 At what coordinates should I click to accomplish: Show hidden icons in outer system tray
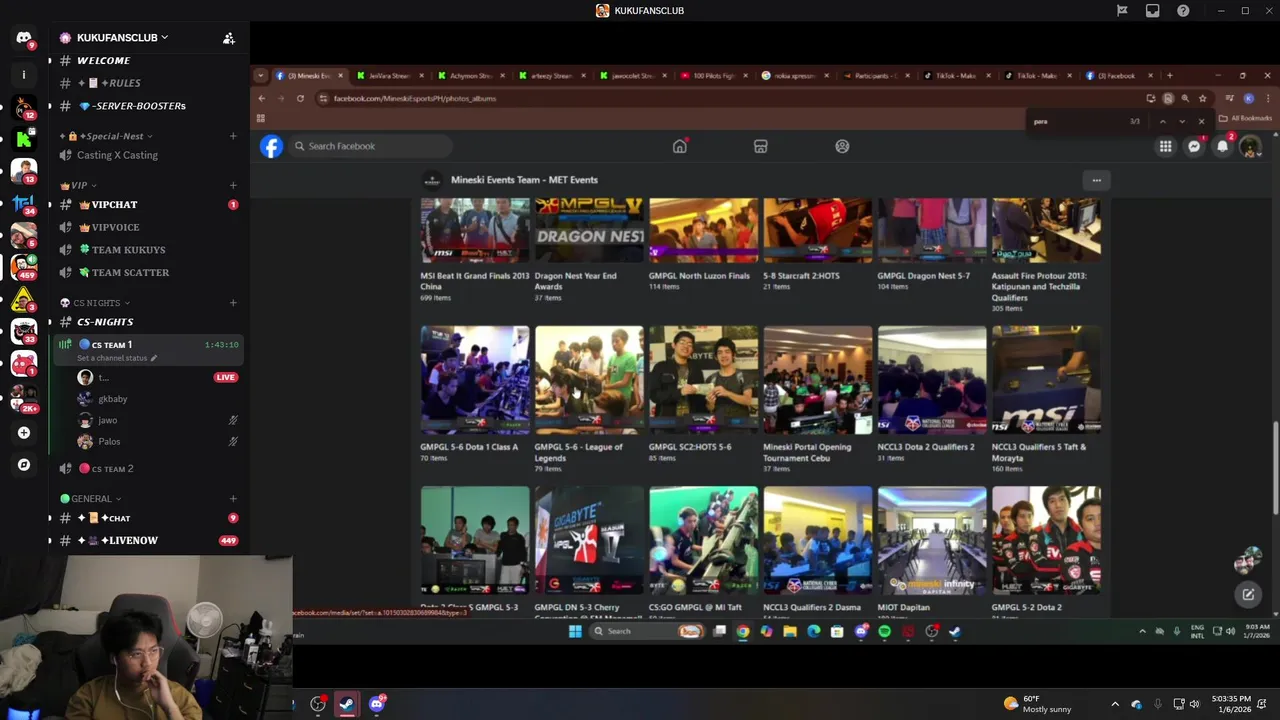tap(1115, 704)
